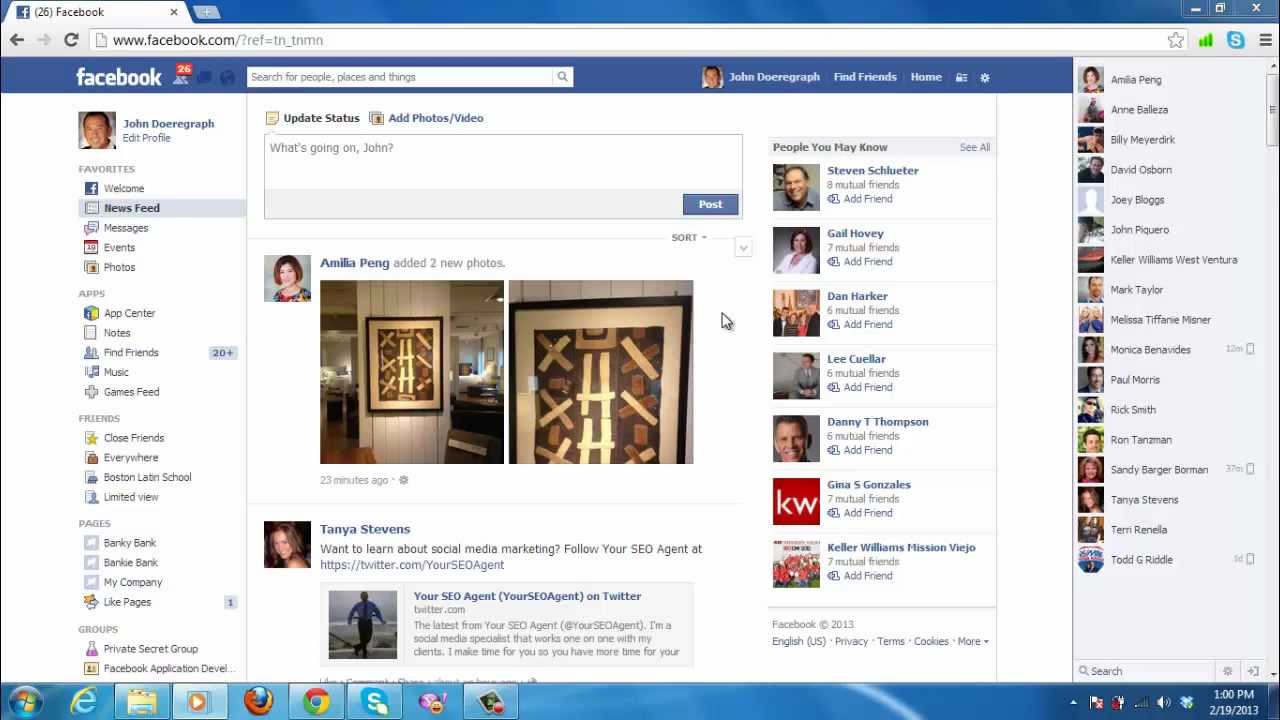Viewport: 1280px width, 720px height.
Task: Open John Doeregraph profile in header
Action: 774,77
